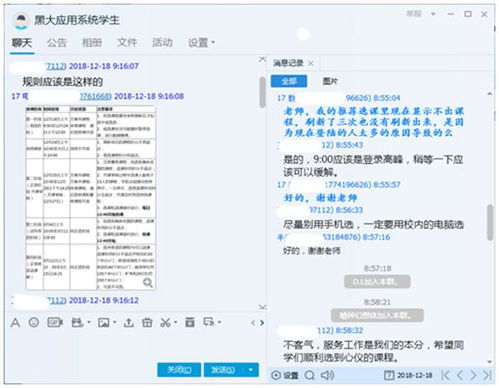Click the message record panel scrollbar
Image resolution: width=499 pixels, height=388 pixels.
(x=490, y=222)
